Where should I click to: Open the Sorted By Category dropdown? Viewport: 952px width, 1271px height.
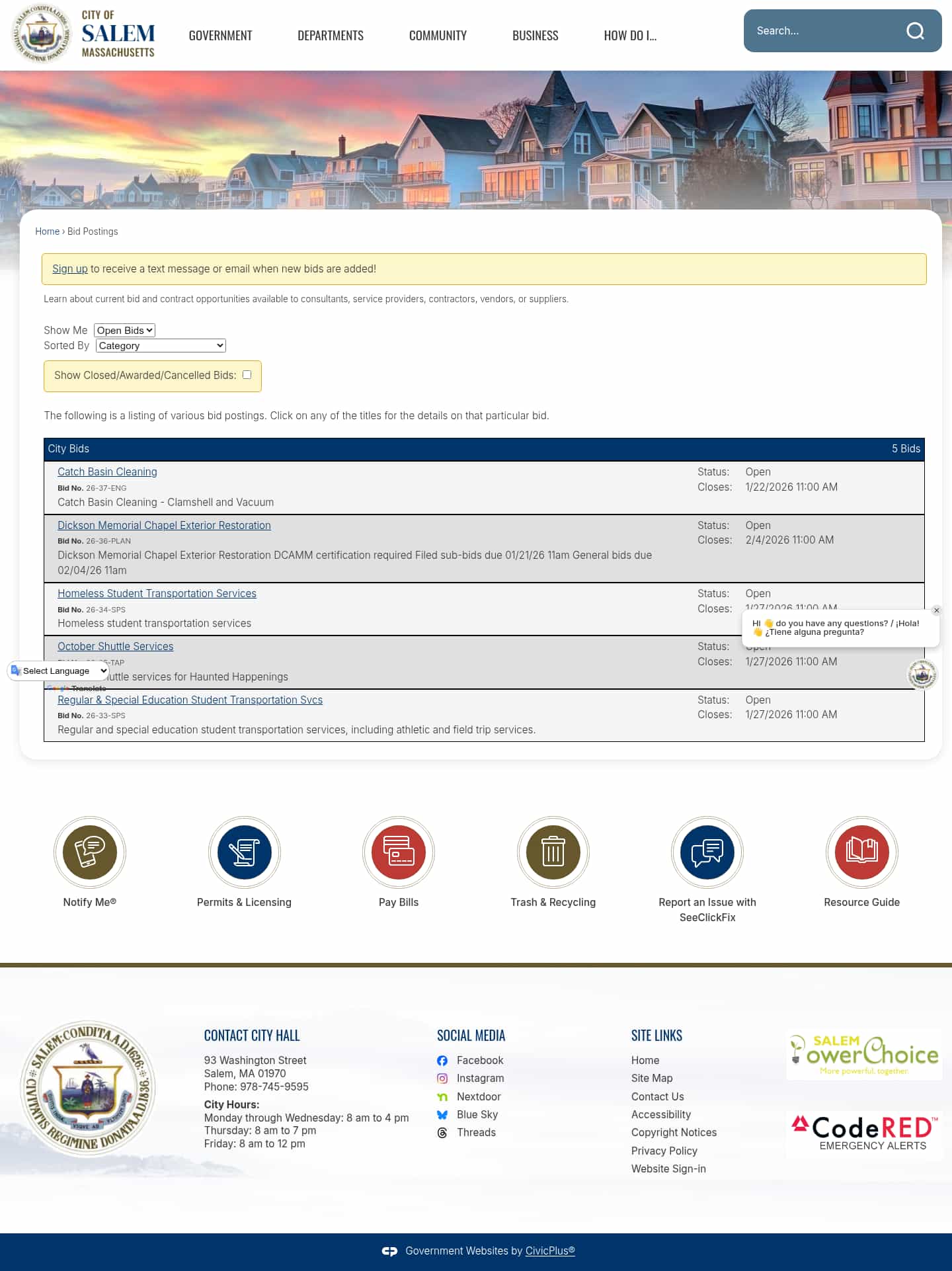point(161,345)
